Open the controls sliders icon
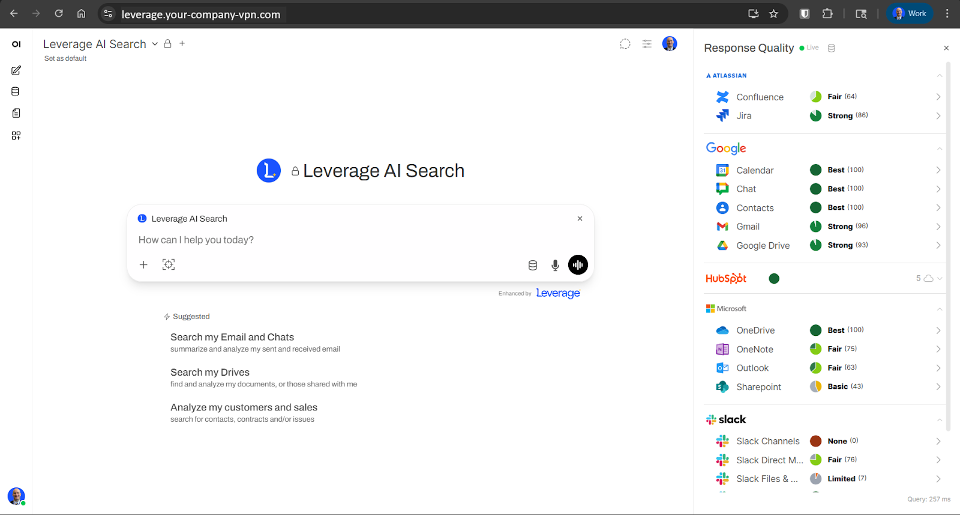 click(x=647, y=44)
